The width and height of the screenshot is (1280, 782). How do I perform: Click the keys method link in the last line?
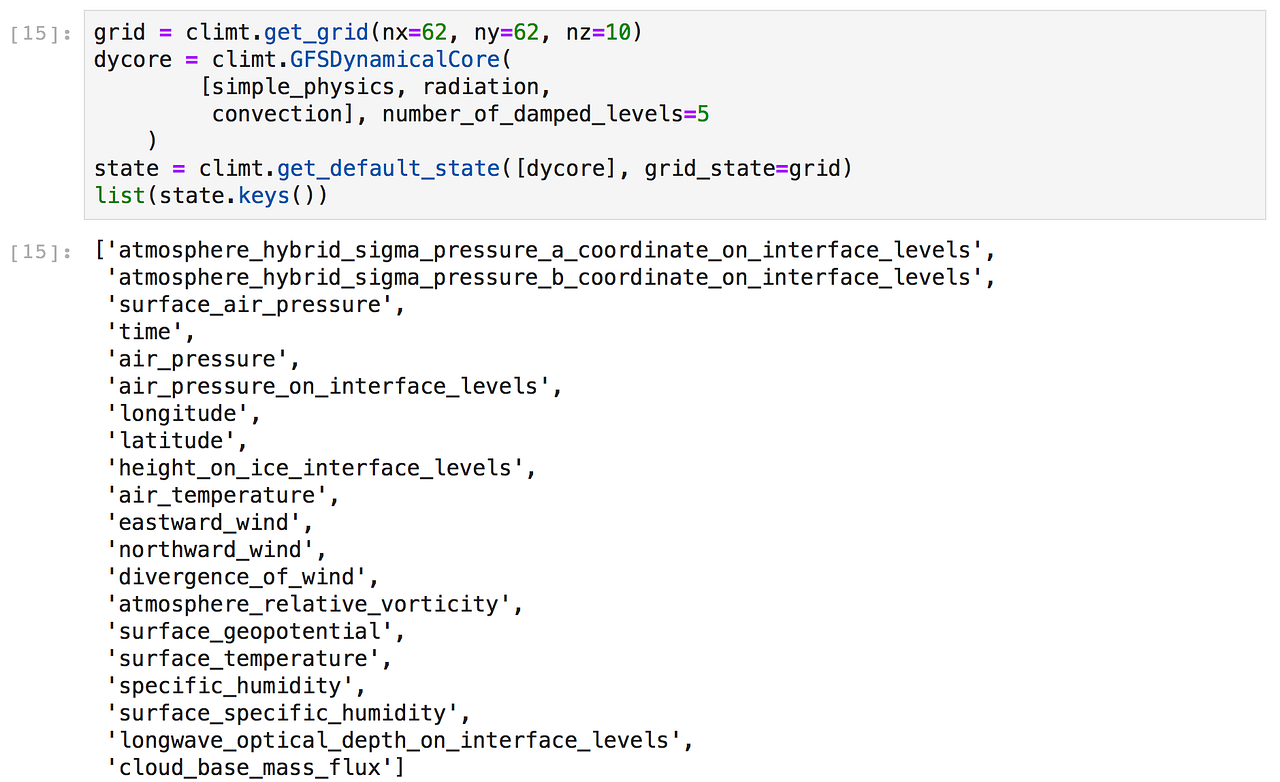[263, 195]
